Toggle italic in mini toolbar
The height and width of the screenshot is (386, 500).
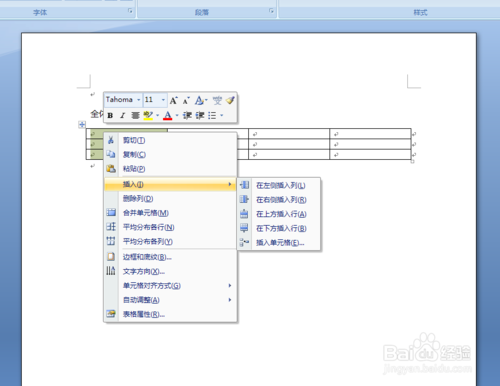tap(123, 115)
